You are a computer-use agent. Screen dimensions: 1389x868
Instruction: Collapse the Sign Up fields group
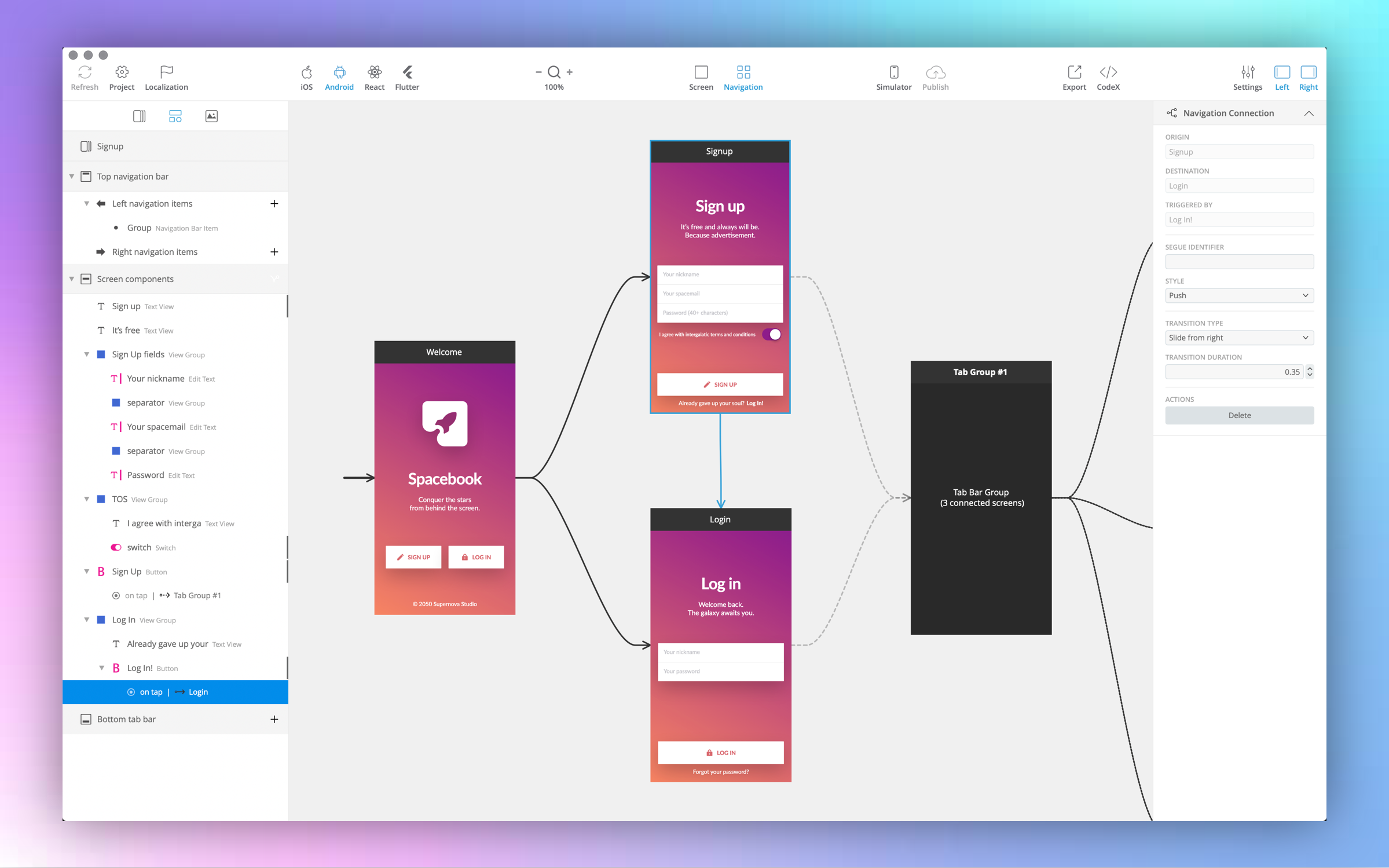(87, 354)
